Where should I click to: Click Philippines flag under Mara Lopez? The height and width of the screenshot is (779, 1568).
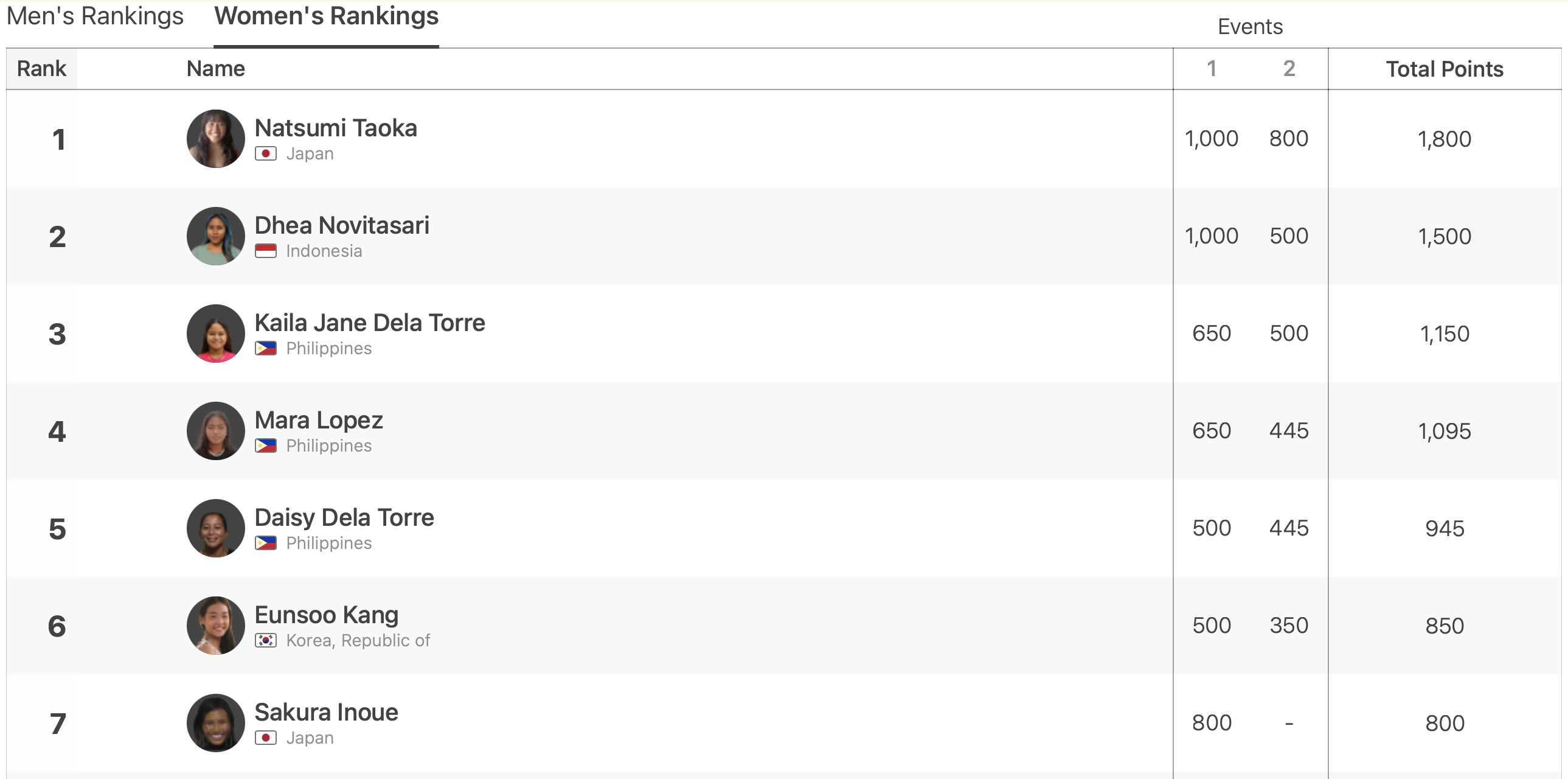coord(265,446)
